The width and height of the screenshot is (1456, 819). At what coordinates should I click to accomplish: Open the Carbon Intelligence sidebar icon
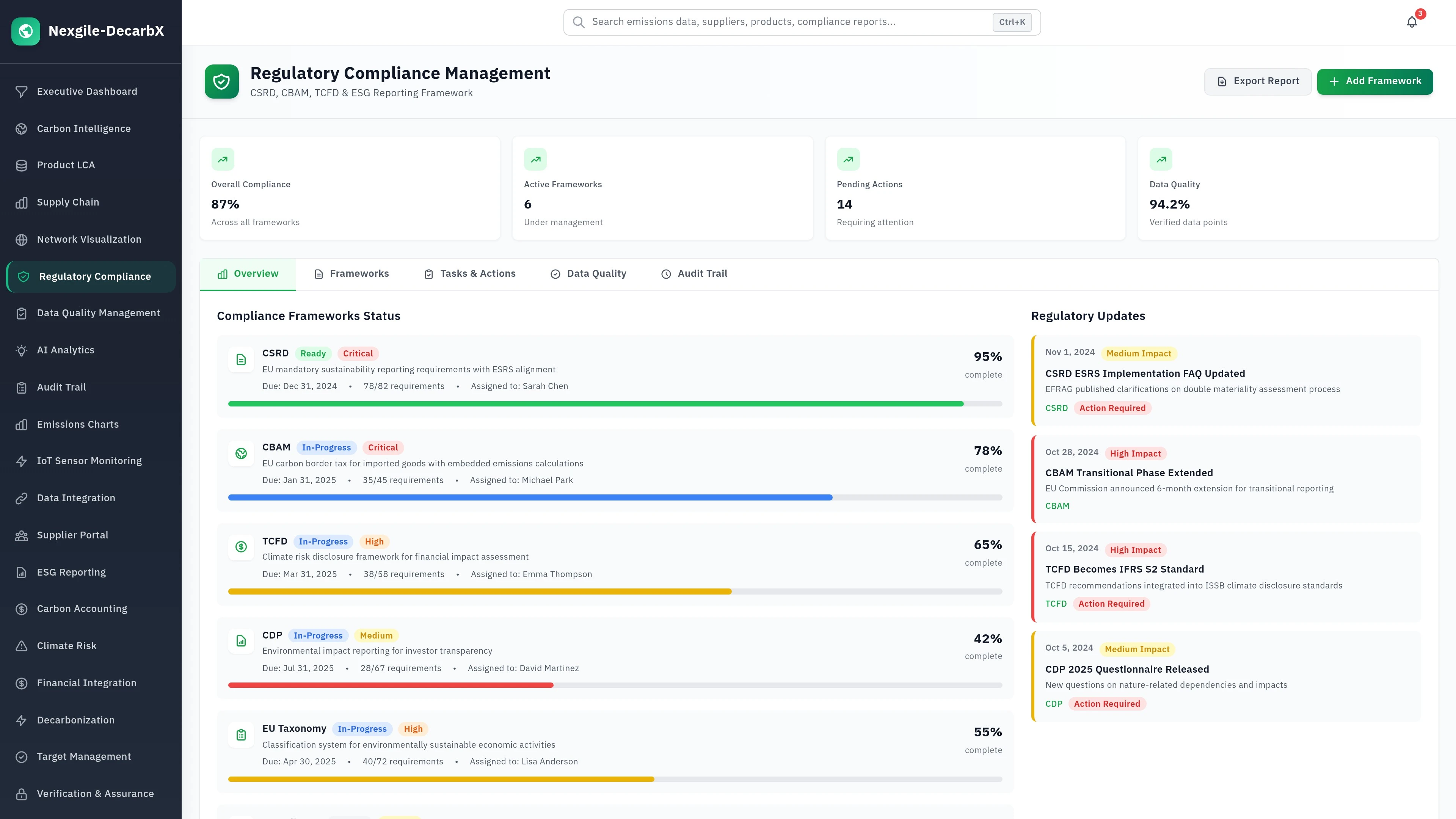tap(22, 128)
